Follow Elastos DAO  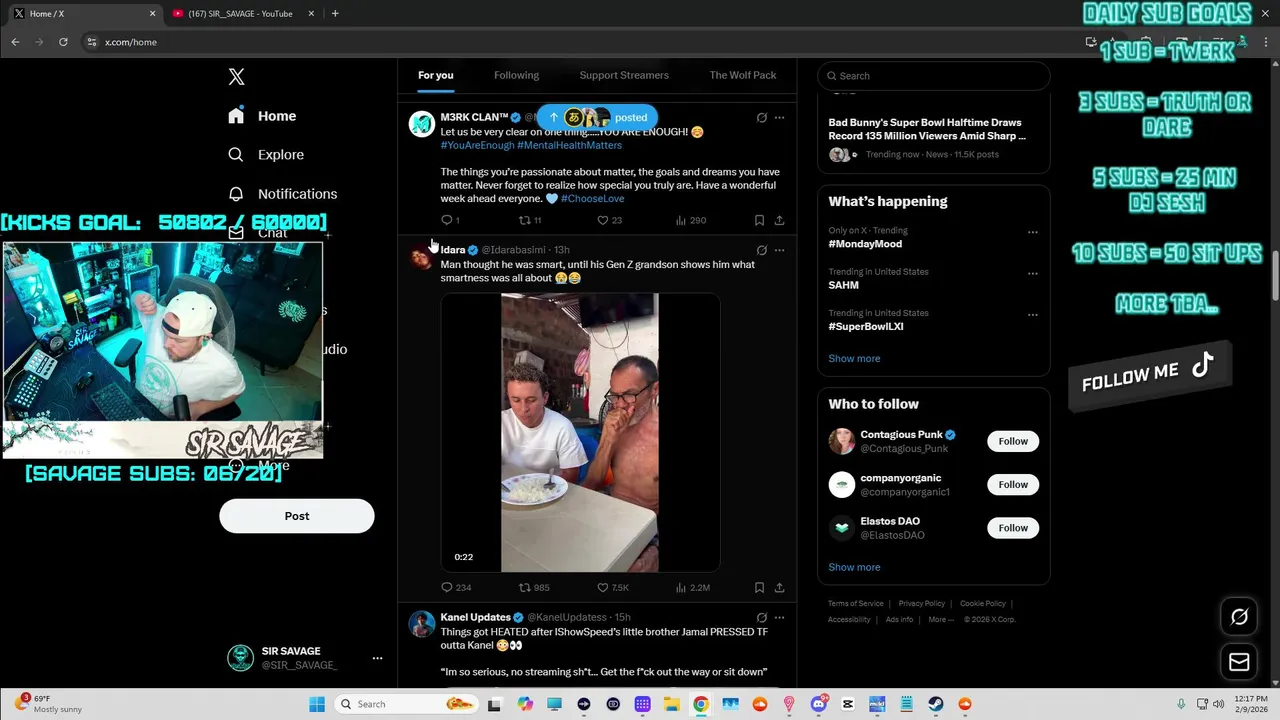pyautogui.click(x=1013, y=528)
